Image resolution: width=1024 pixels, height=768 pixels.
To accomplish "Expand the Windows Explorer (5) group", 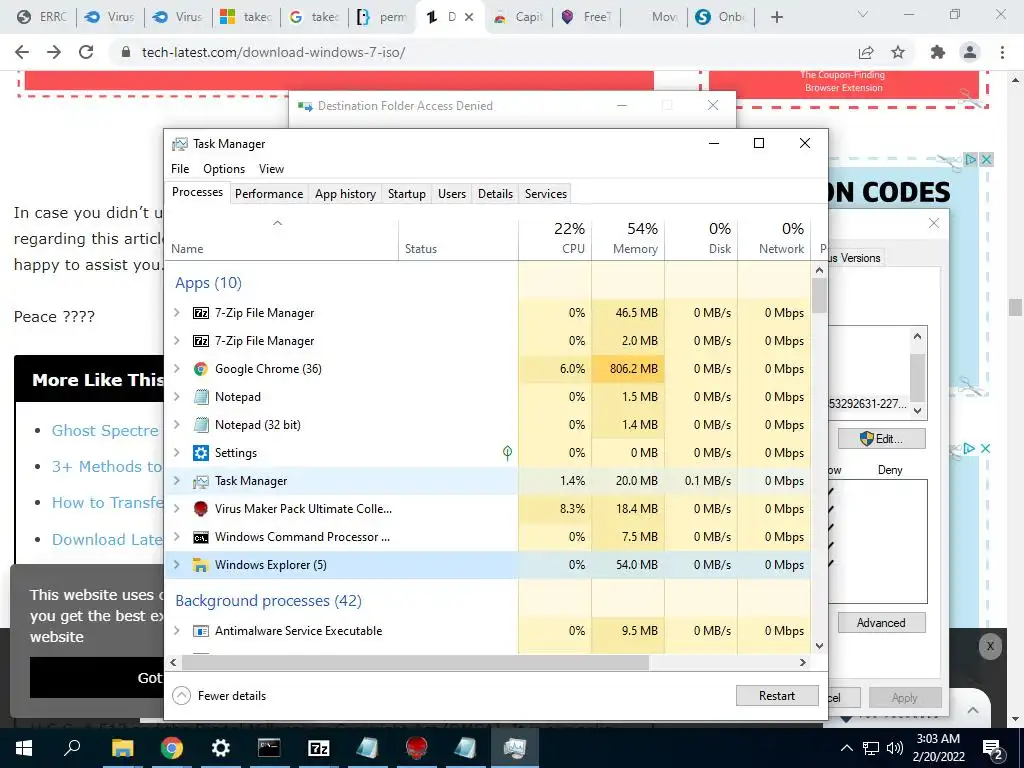I will coord(176,565).
